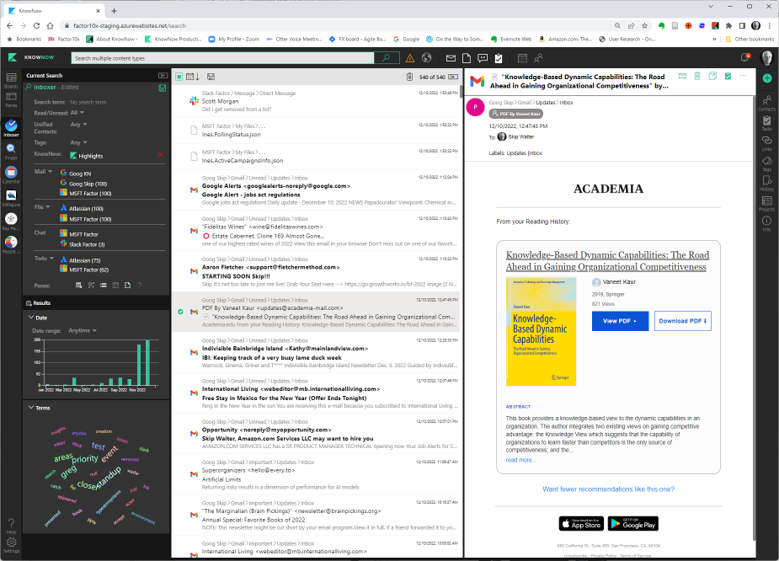This screenshot has height=561, width=779.
Task: Open the Date range 'Anytime' dropdown
Action: 81,329
